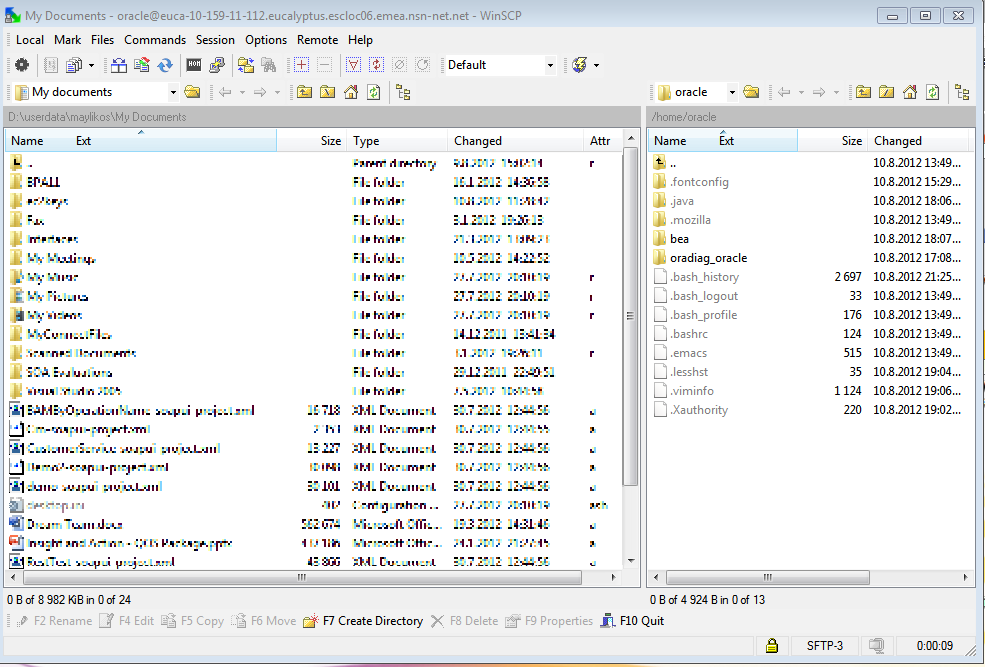Select the .bash_history file
This screenshot has width=985, height=667.
click(x=704, y=277)
